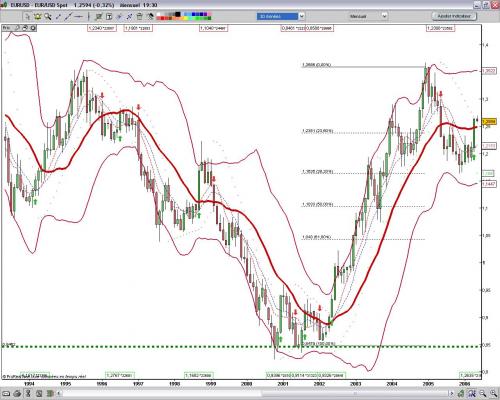Image resolution: width=500 pixels, height=400 pixels.
Task: Click the price panel settings icon
Action: click(x=33, y=28)
